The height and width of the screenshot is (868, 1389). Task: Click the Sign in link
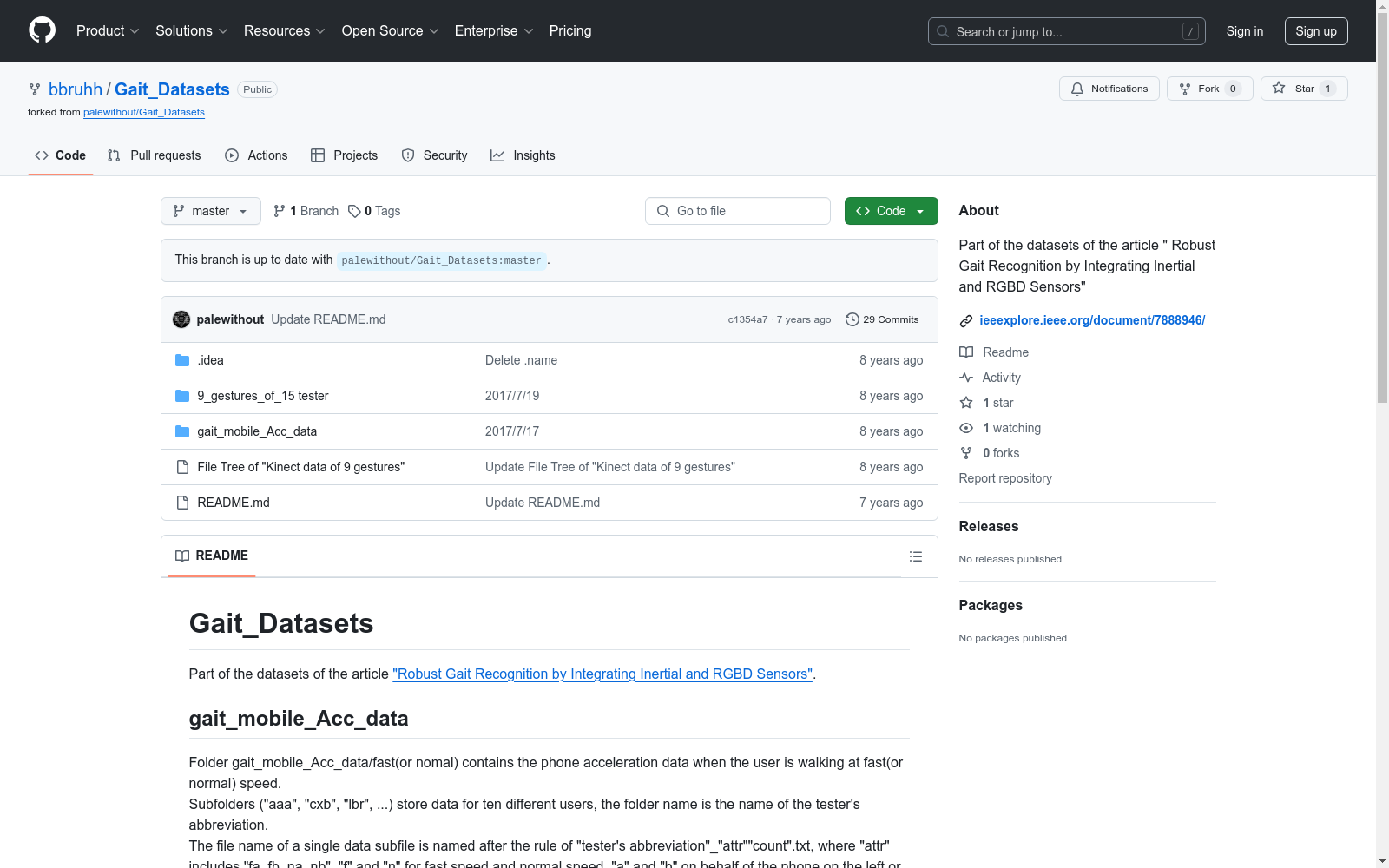tap(1245, 31)
